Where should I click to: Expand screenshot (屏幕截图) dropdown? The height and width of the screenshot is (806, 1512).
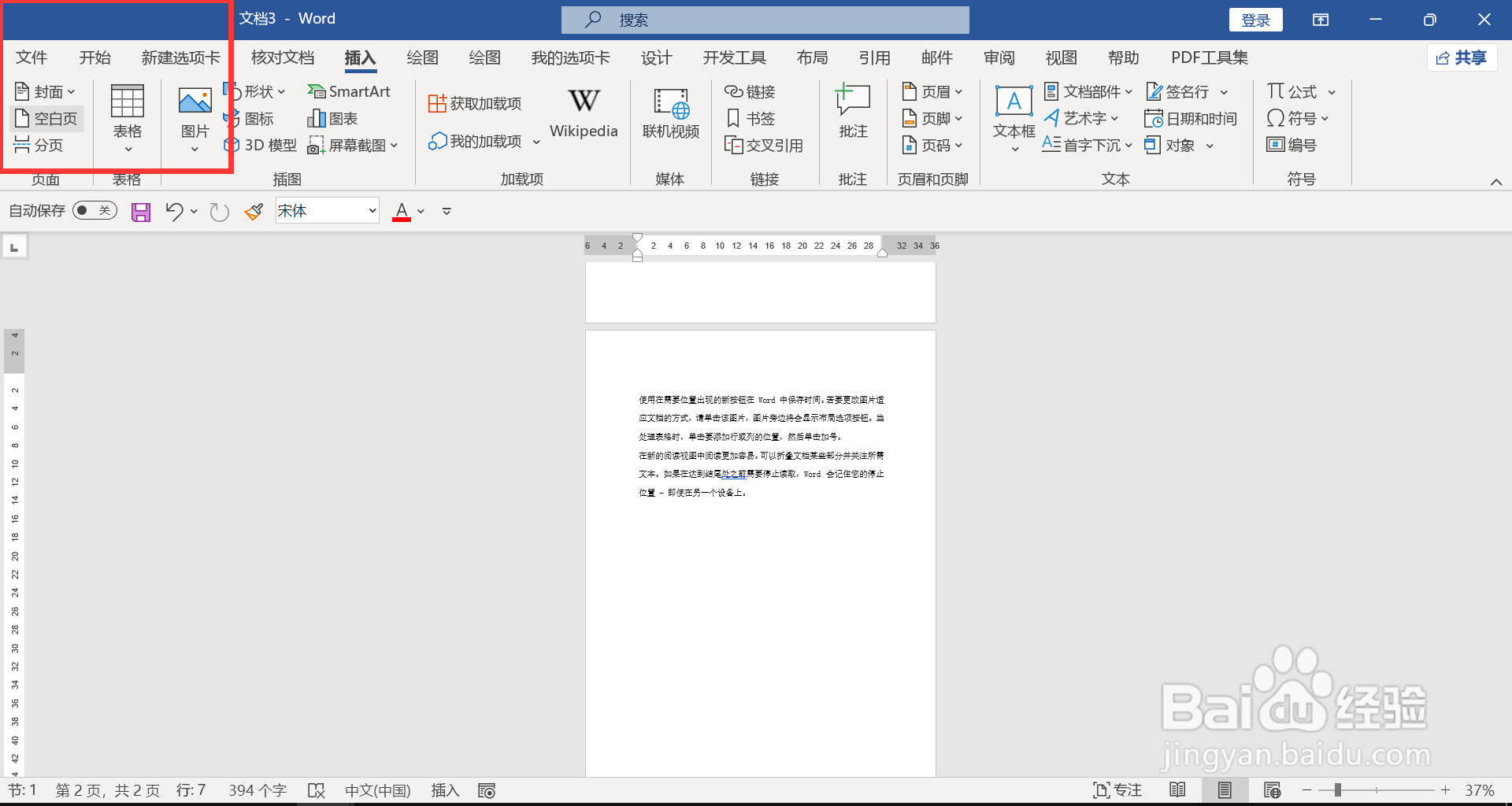394,146
